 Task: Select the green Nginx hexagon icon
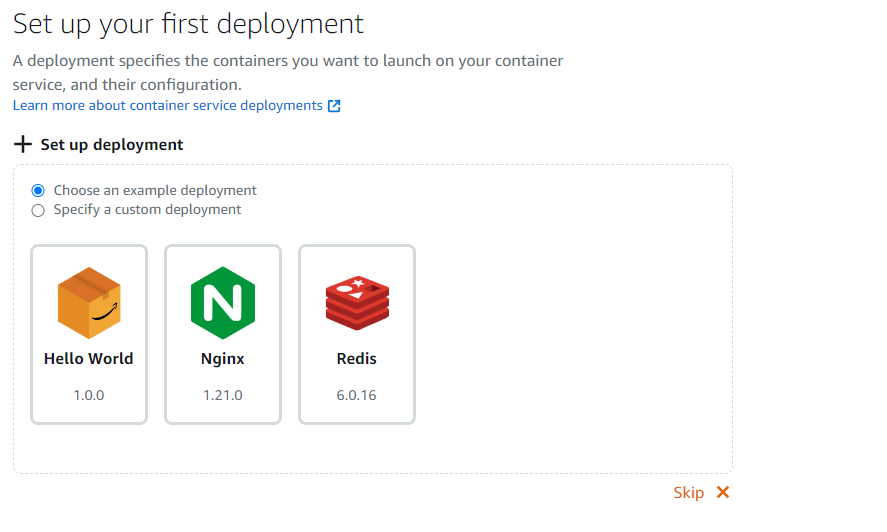223,303
